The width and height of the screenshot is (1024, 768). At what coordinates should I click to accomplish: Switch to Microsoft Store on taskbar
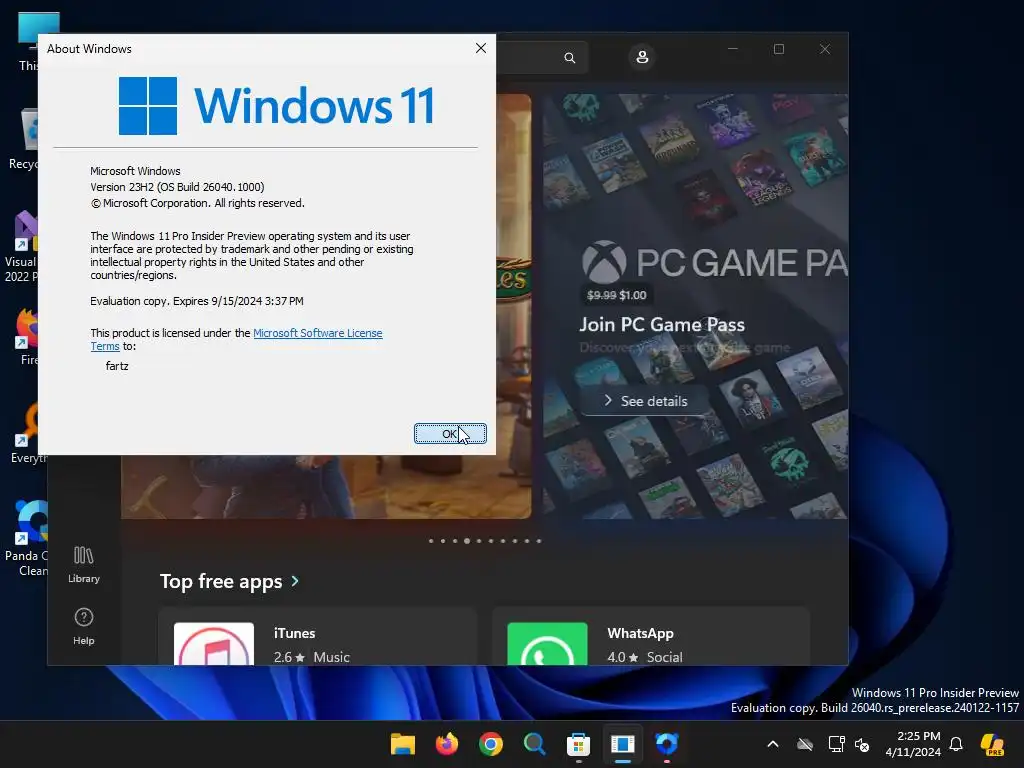[x=579, y=744]
